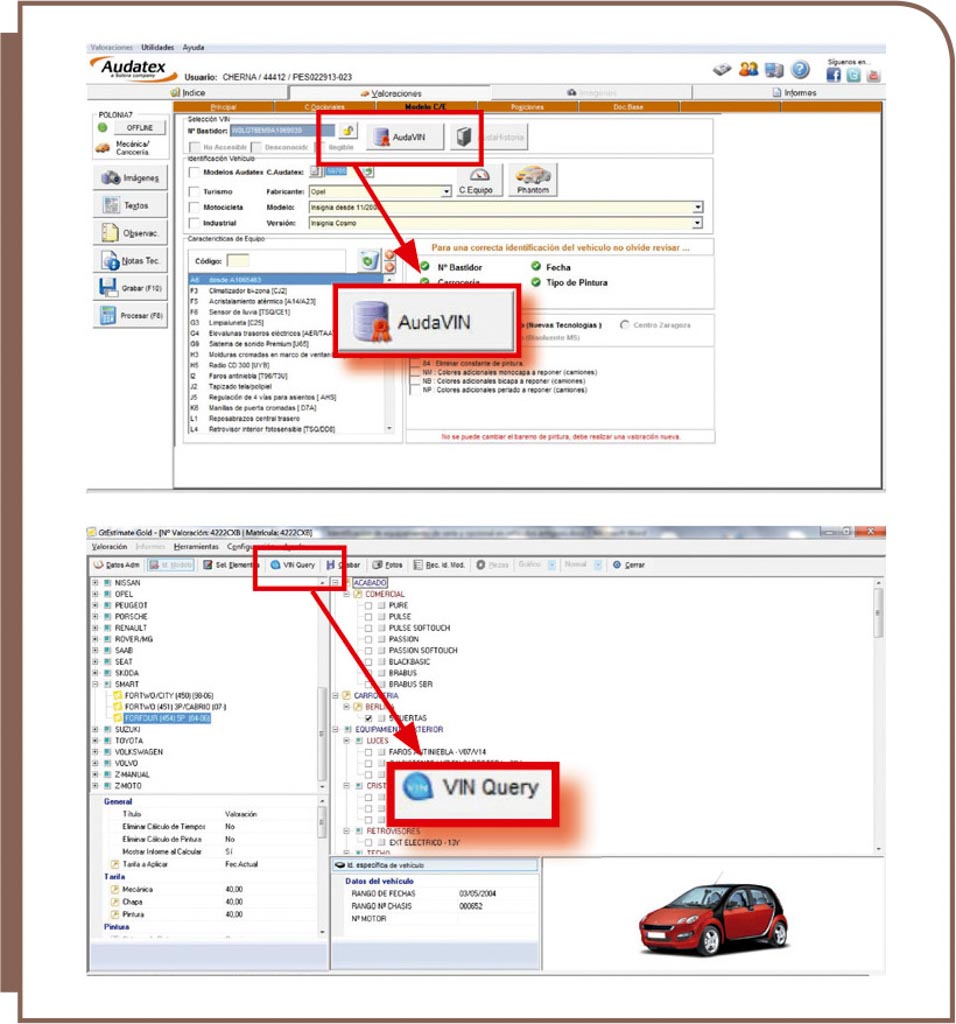This screenshot has width=956, height=1024.
Task: Click the OFFLINE button
Action: click(140, 128)
